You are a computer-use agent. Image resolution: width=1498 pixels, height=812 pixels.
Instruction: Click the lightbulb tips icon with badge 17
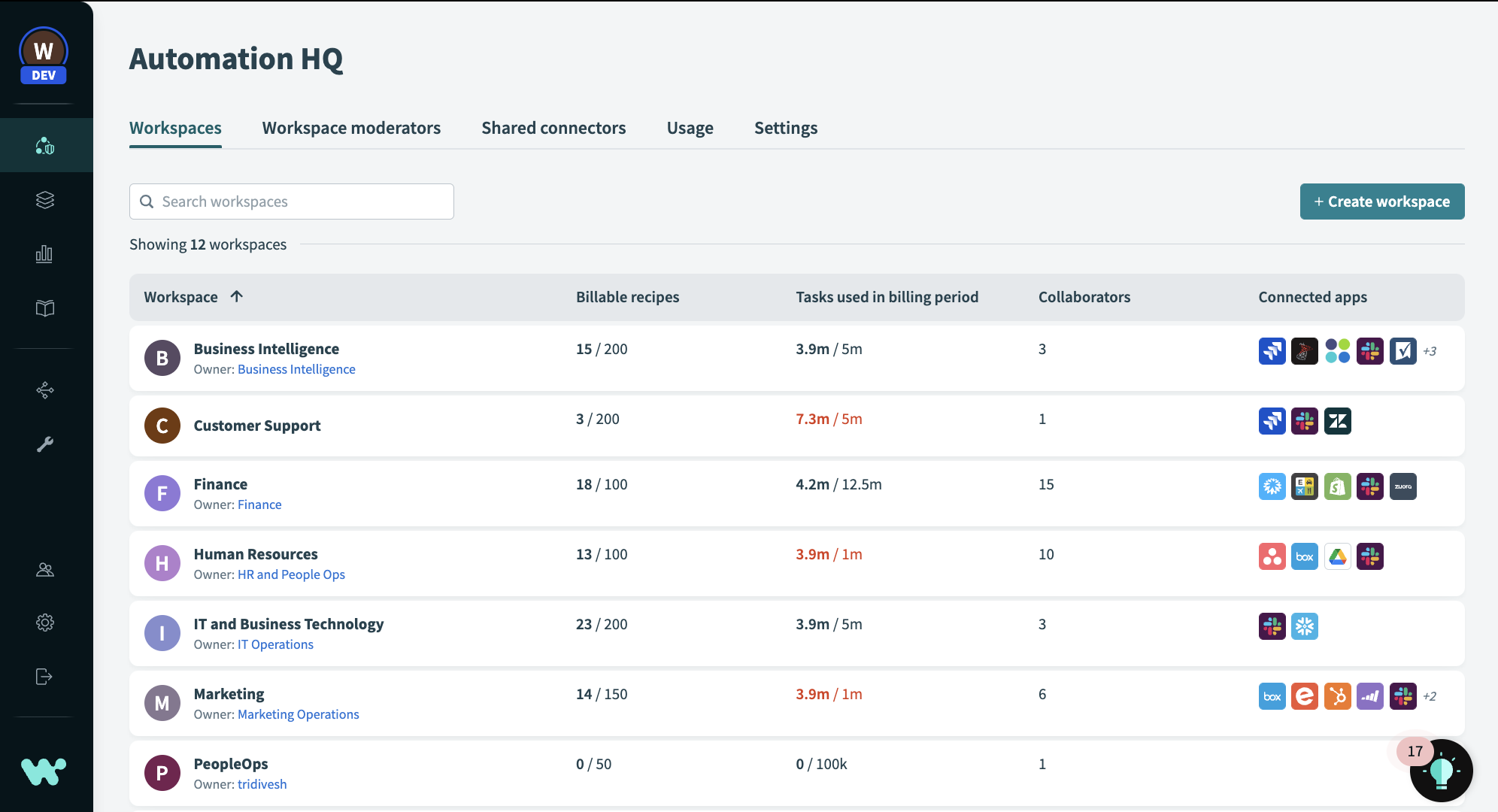coord(1440,770)
